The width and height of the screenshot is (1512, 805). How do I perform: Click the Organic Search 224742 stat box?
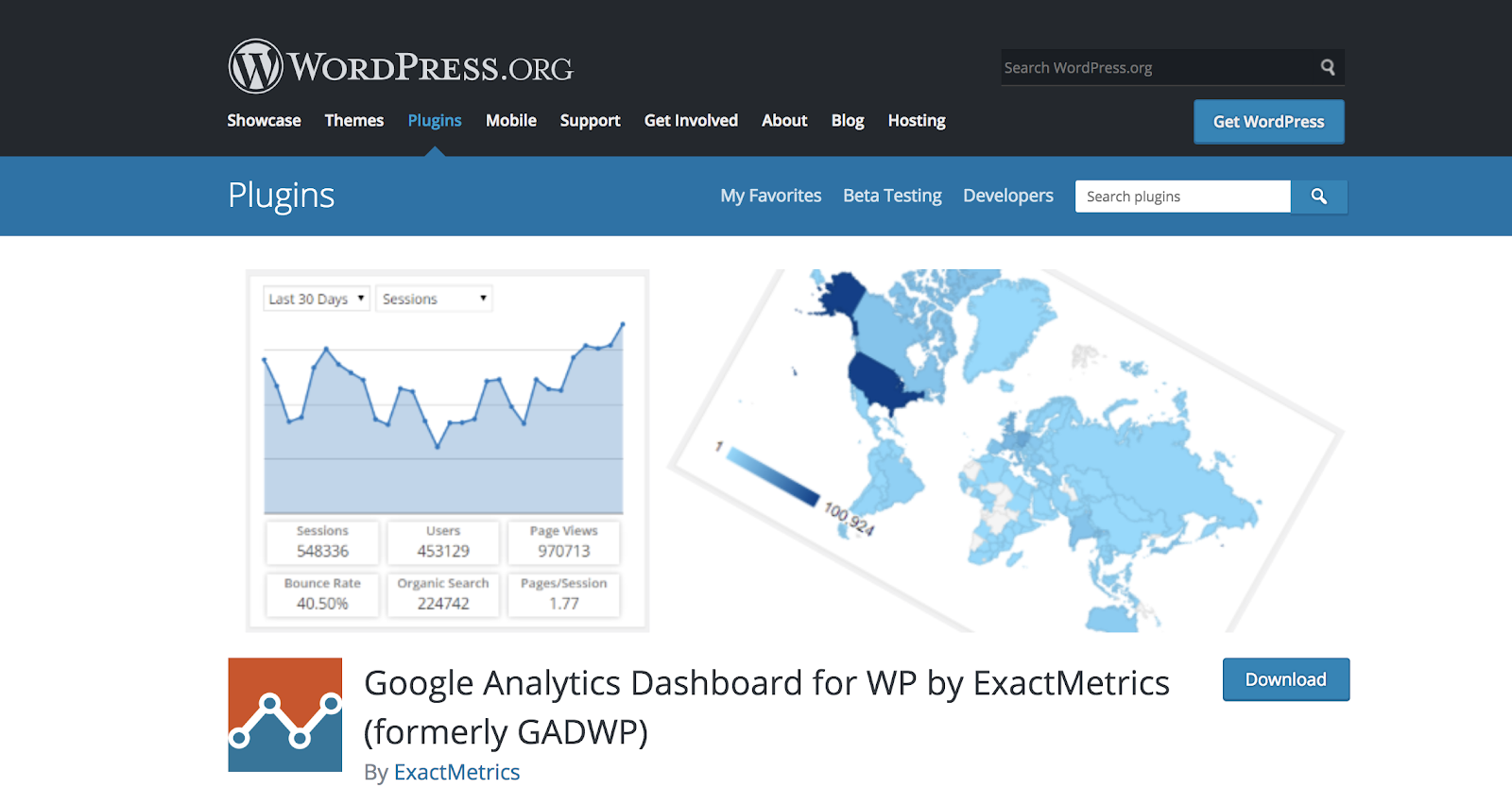pos(443,595)
